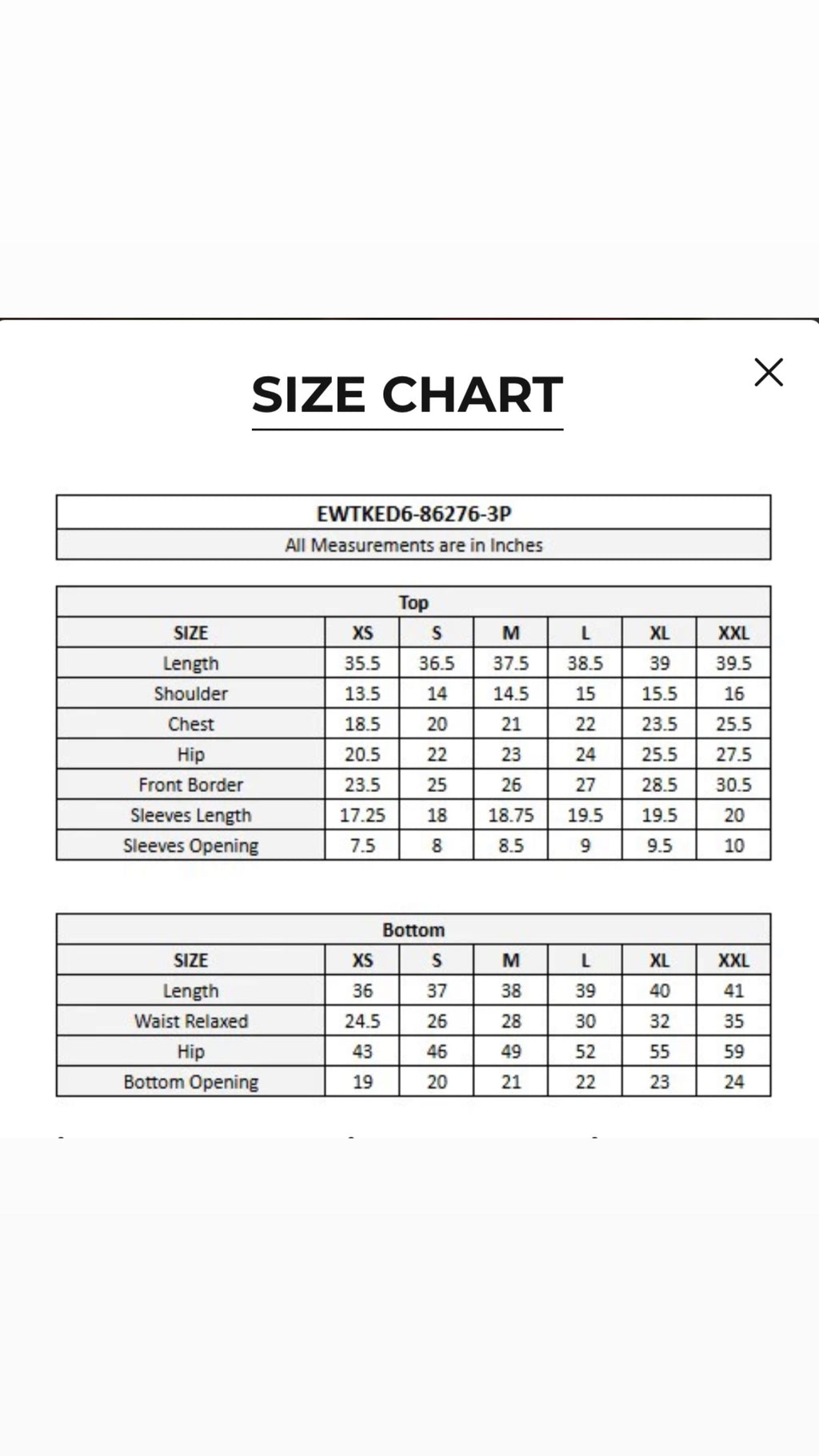The width and height of the screenshot is (819, 1456).
Task: Tap the SIZE CHART heading
Action: tap(407, 394)
